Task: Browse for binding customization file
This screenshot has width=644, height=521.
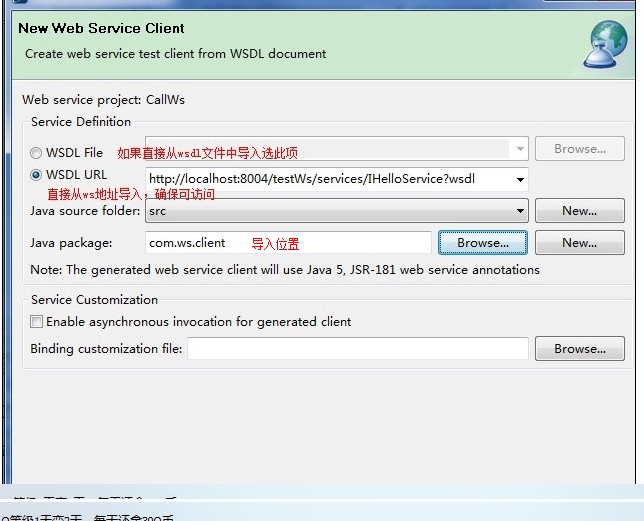Action: (x=579, y=349)
